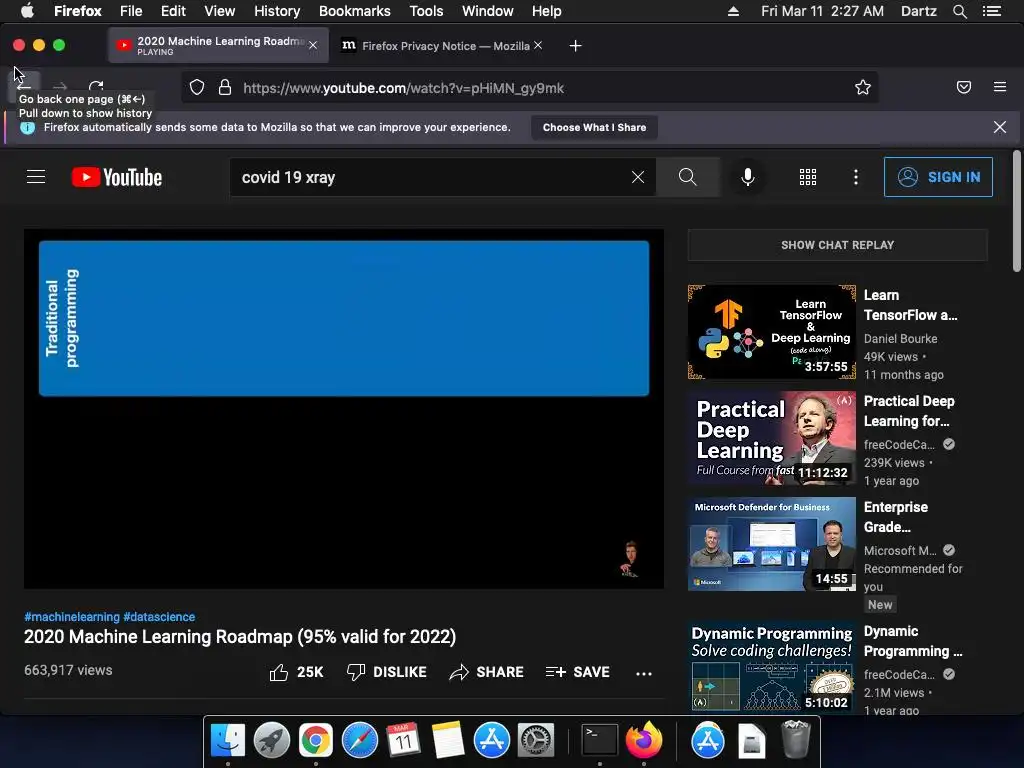Open Learn TensorFlow video thumbnail
This screenshot has height=768, width=1024.
pos(771,332)
